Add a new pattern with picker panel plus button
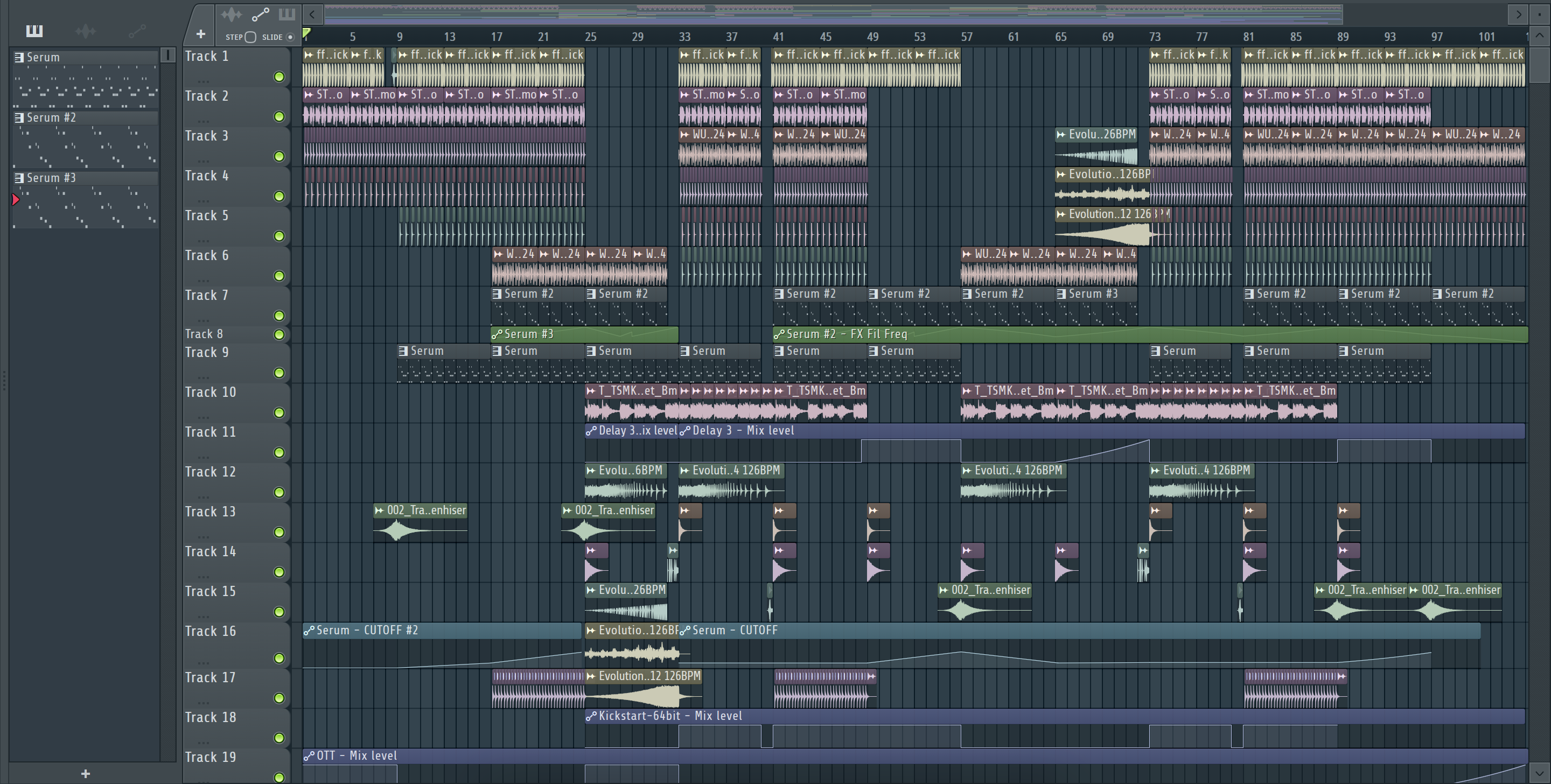The width and height of the screenshot is (1551, 784). click(x=86, y=773)
